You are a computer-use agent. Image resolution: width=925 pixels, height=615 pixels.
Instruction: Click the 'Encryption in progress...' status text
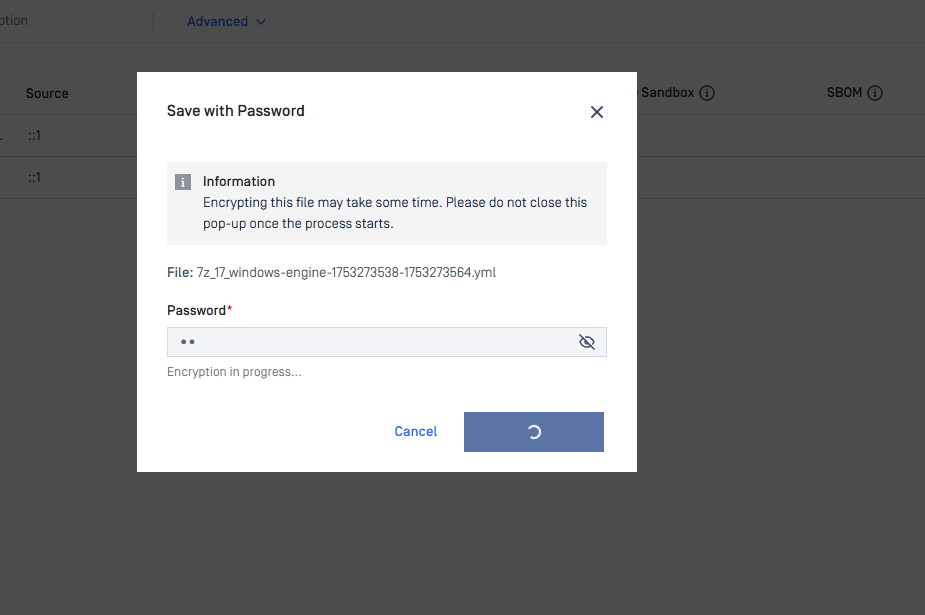tap(234, 372)
